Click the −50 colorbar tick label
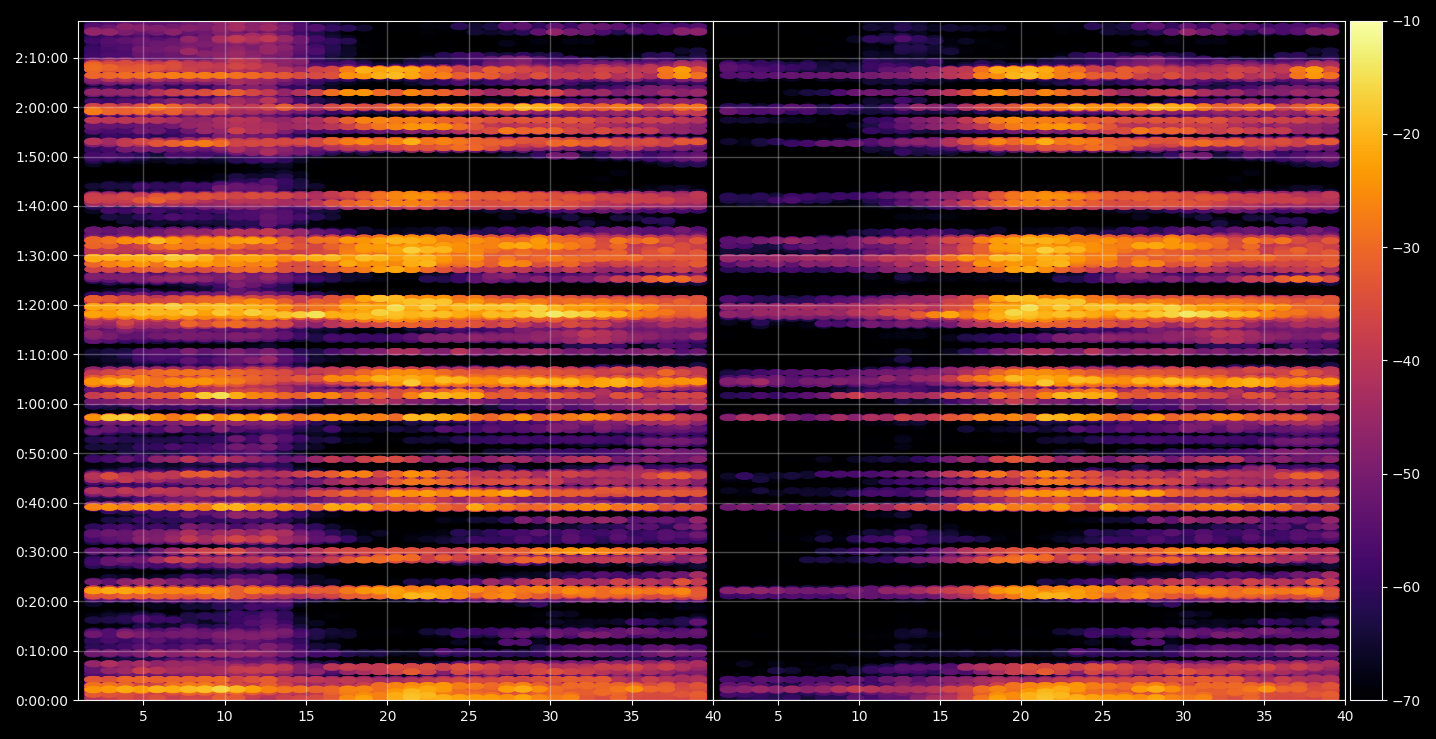This screenshot has height=739, width=1436. click(x=1405, y=474)
